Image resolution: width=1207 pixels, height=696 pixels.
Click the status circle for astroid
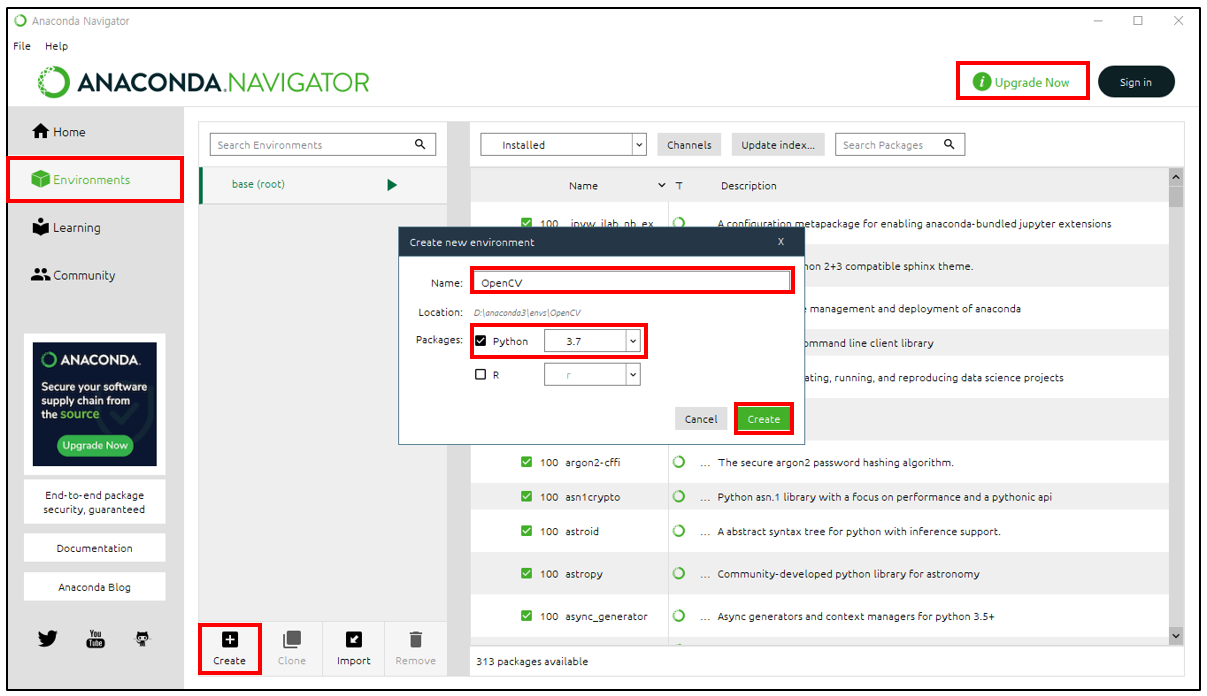(x=679, y=531)
